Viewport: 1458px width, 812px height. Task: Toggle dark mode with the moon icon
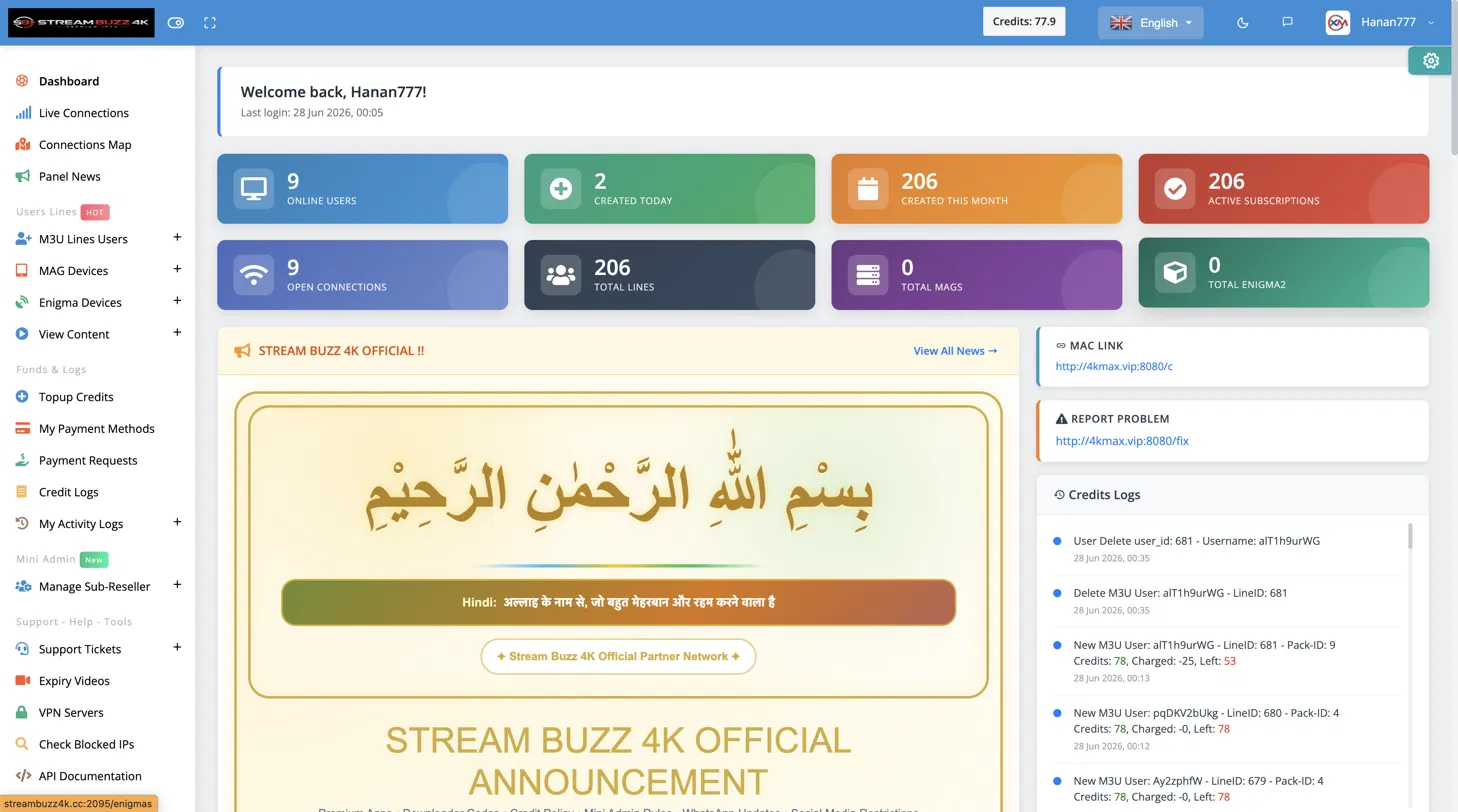click(x=1243, y=22)
